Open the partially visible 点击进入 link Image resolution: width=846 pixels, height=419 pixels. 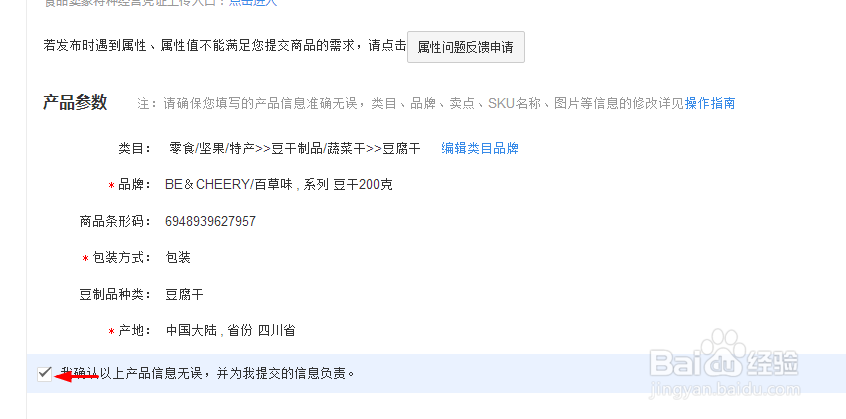(x=253, y=3)
